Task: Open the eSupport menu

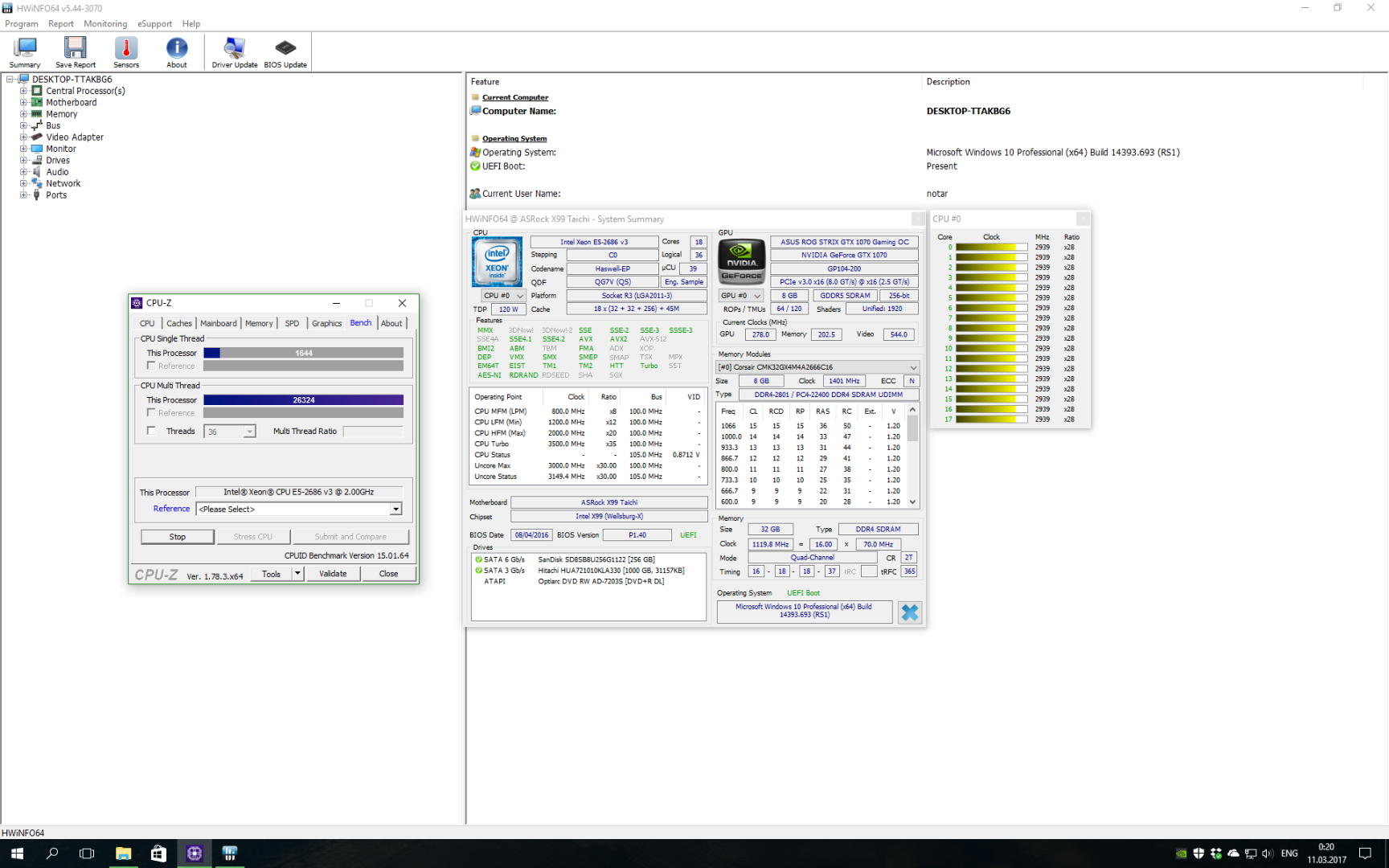Action: click(x=154, y=23)
